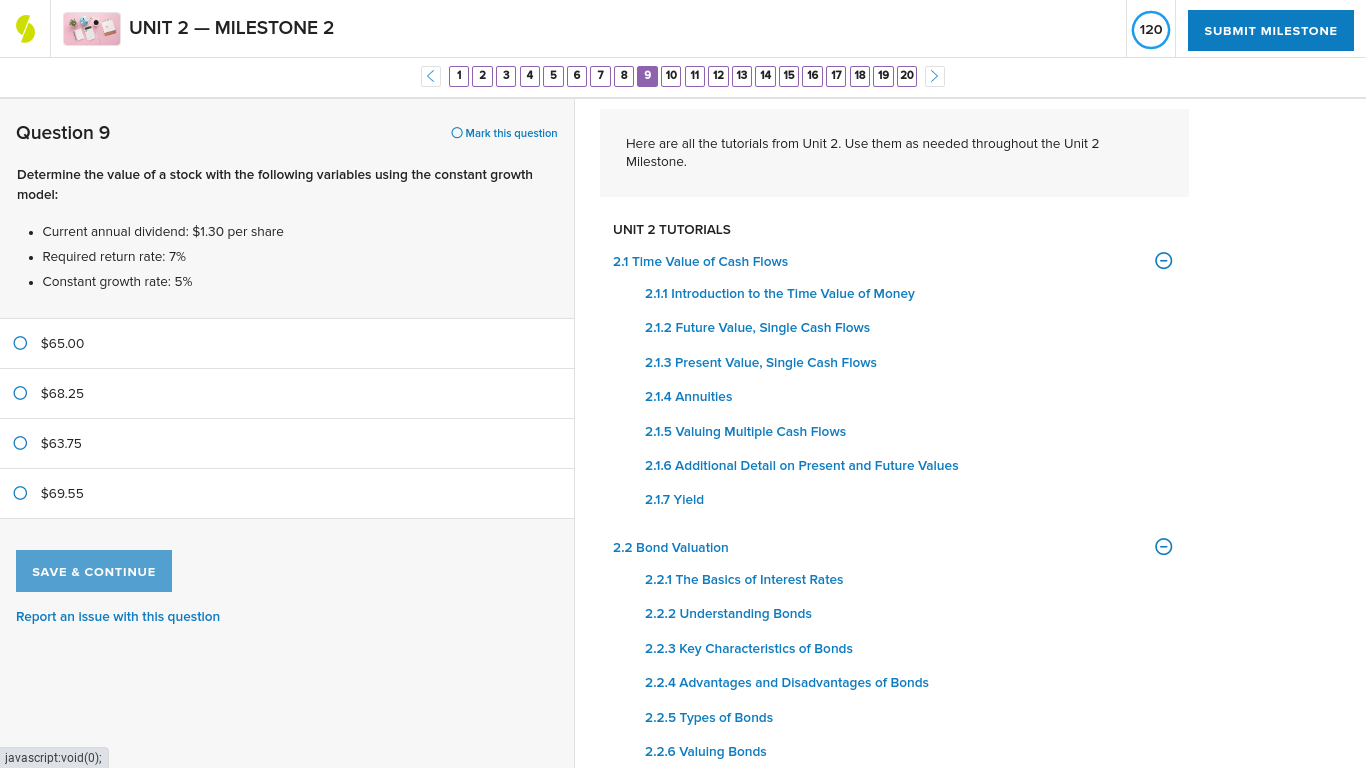1366x768 pixels.
Task: Open question 9 currently highlighted
Action: tap(647, 76)
